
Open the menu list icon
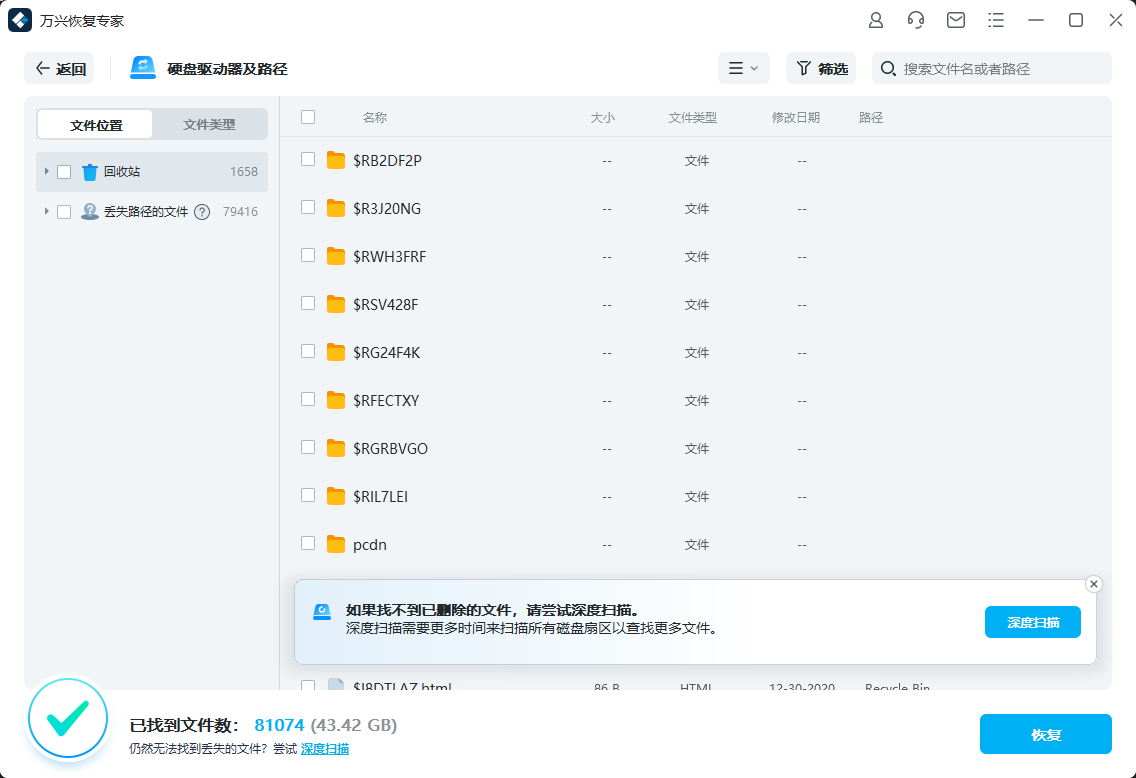(995, 19)
